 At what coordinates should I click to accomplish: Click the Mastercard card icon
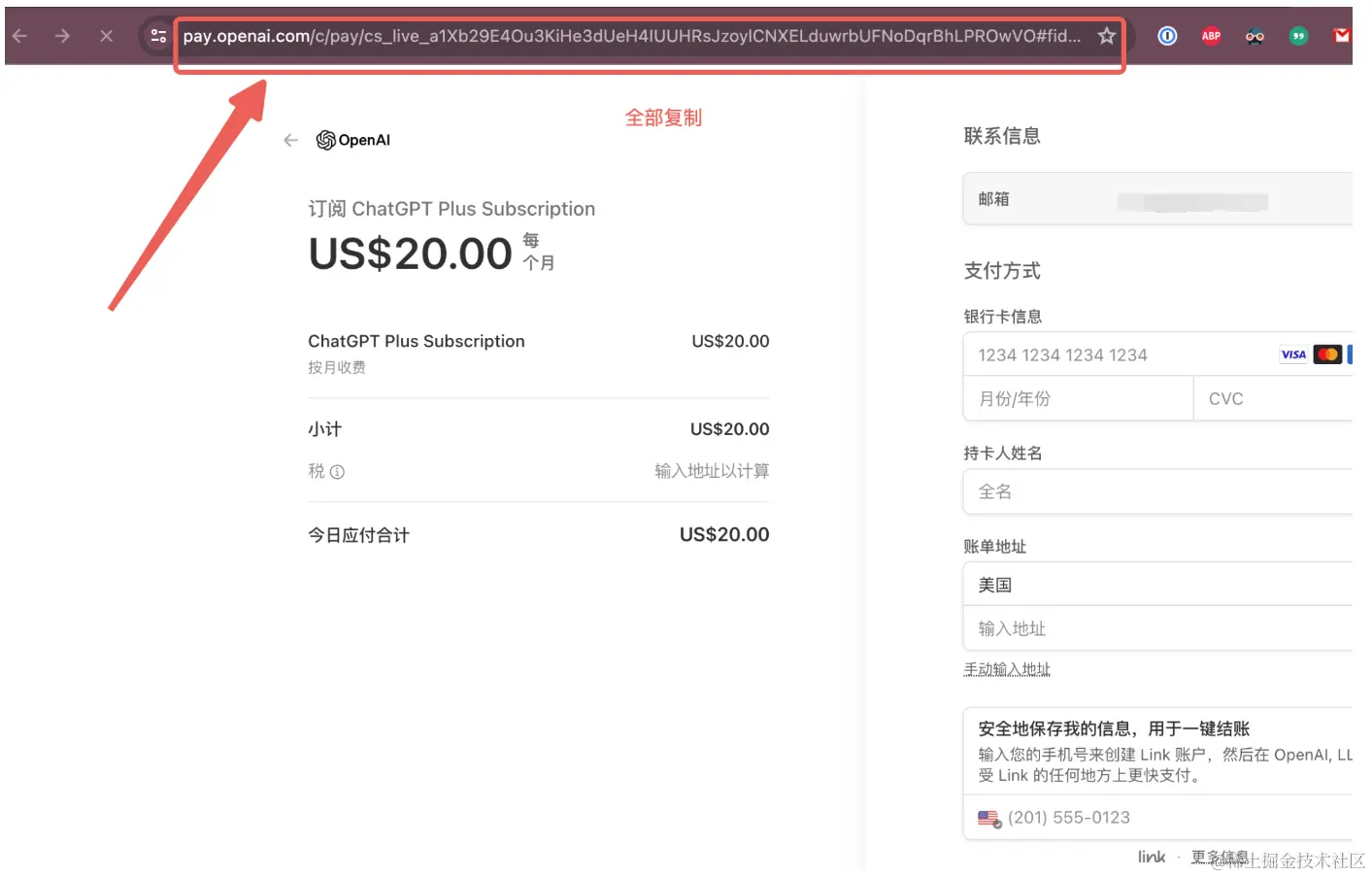tap(1327, 354)
